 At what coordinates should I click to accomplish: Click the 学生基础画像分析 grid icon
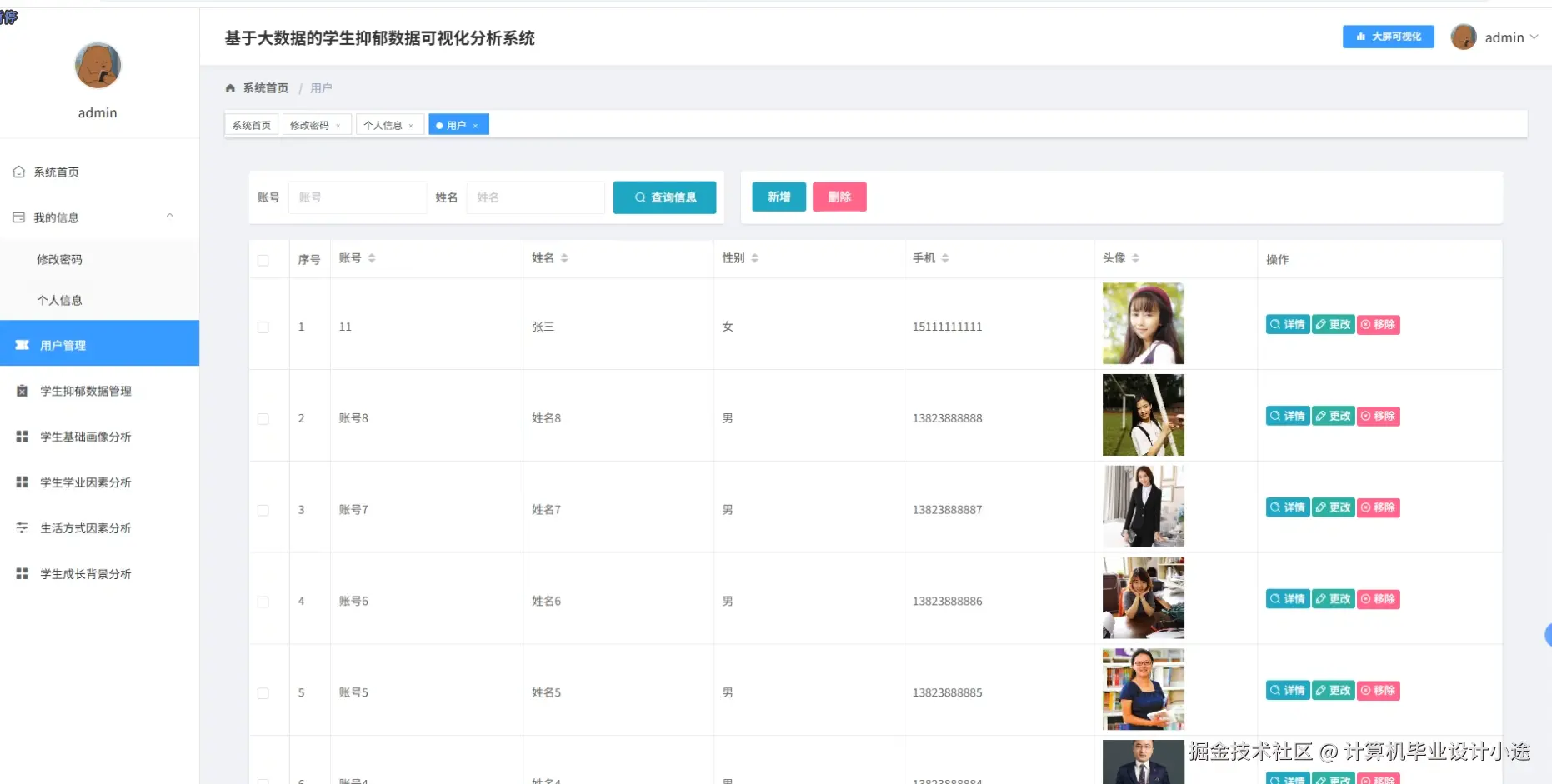[23, 437]
